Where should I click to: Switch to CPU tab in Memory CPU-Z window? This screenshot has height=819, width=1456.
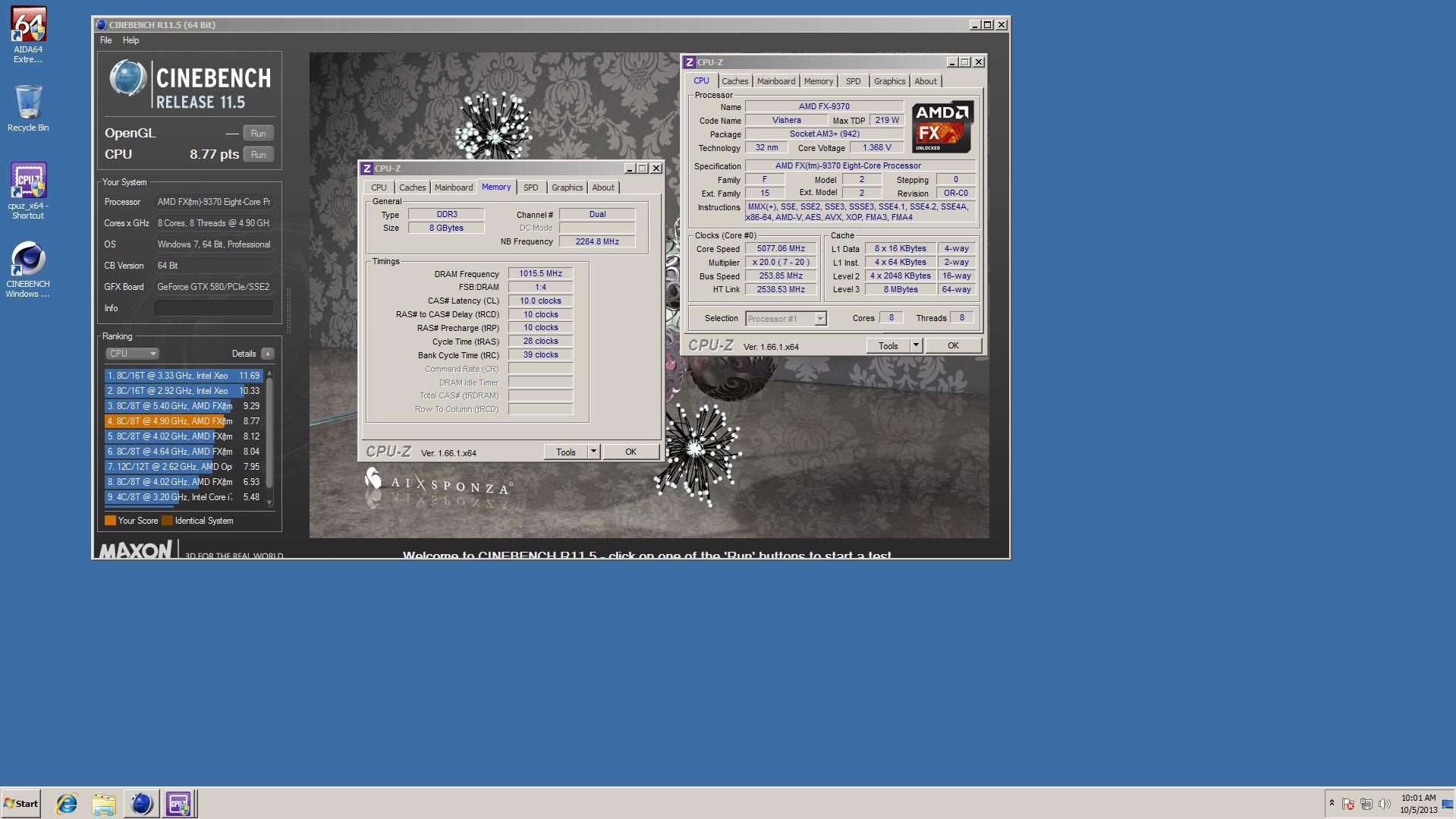click(x=379, y=187)
